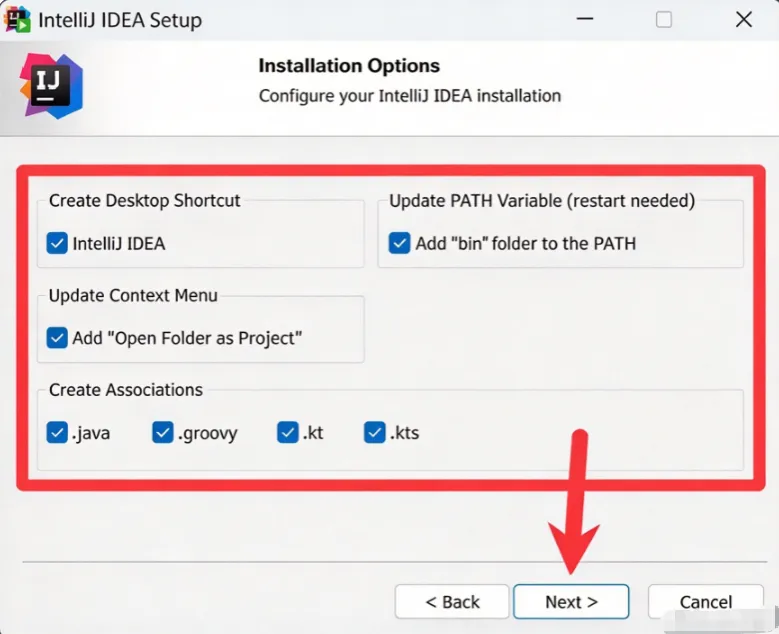
Task: Click the "Update PATH Variable" group label
Action: click(x=542, y=201)
